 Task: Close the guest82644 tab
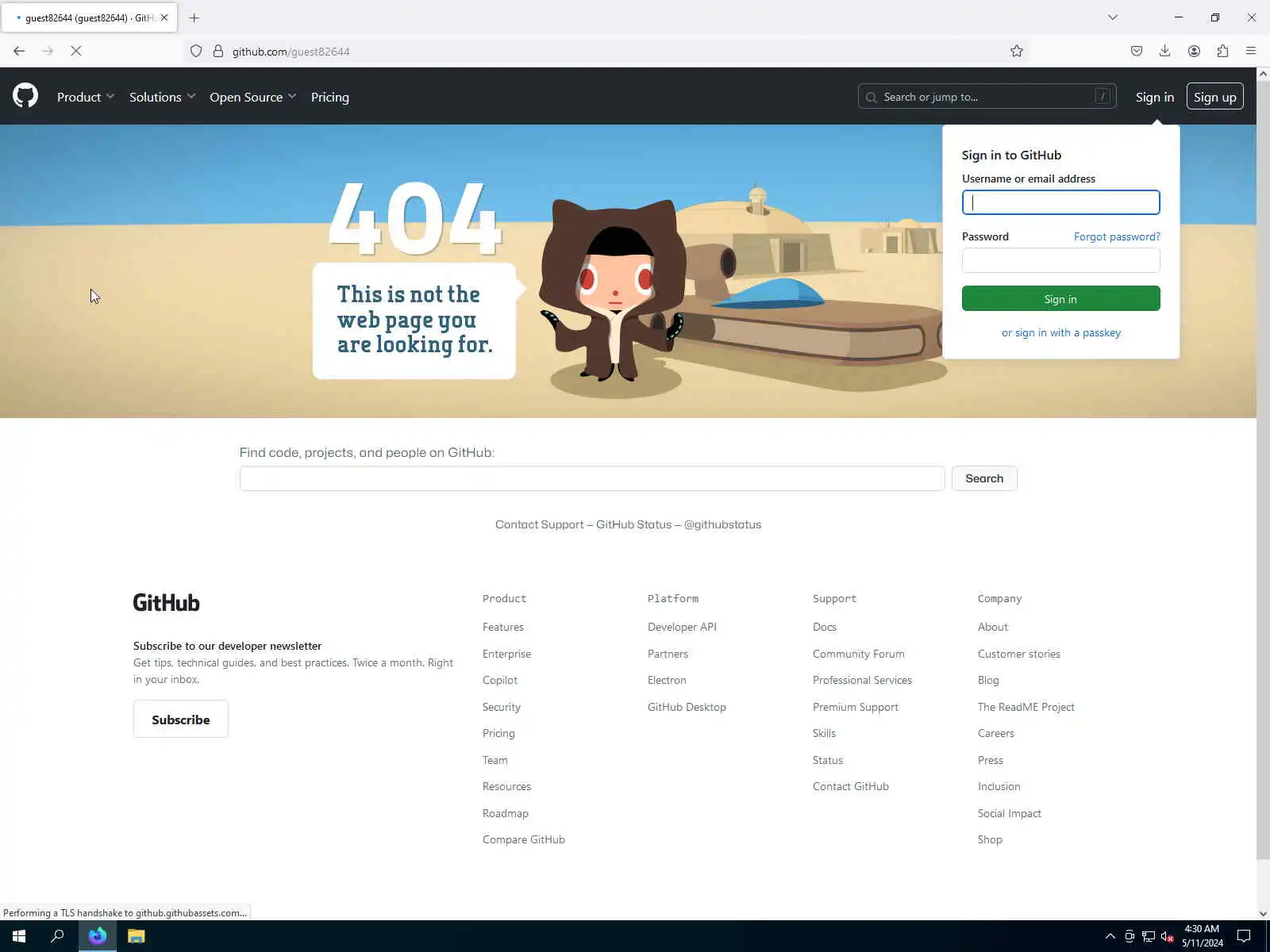164,17
